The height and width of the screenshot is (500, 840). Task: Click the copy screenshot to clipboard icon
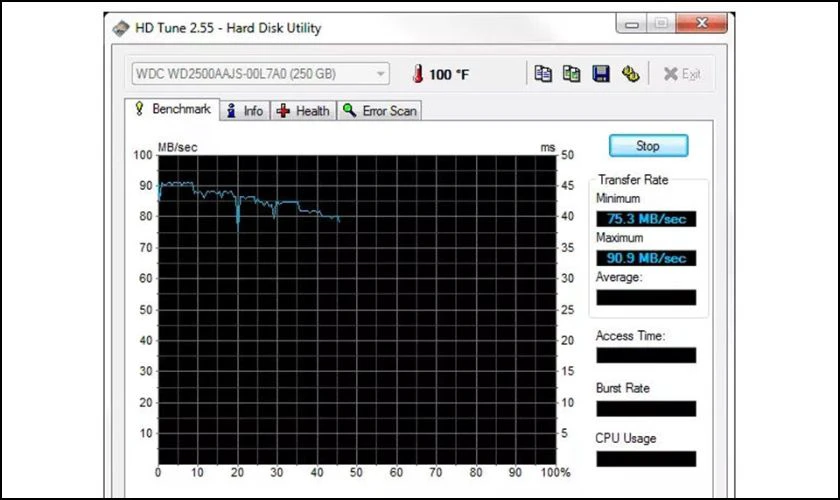(x=572, y=73)
